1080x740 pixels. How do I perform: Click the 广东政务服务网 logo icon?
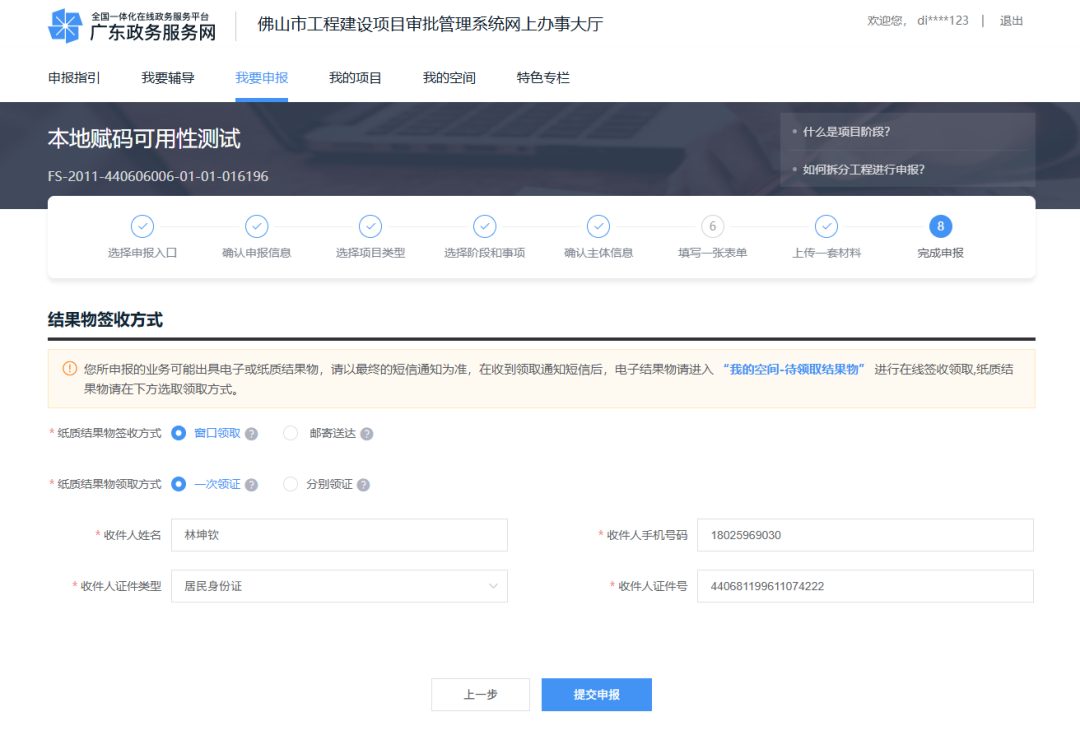[65, 26]
